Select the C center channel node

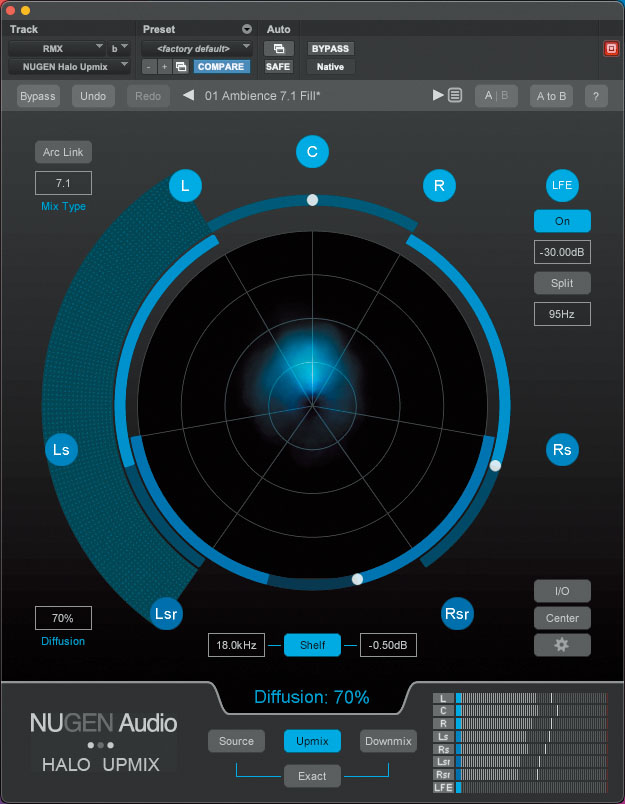(x=312, y=152)
